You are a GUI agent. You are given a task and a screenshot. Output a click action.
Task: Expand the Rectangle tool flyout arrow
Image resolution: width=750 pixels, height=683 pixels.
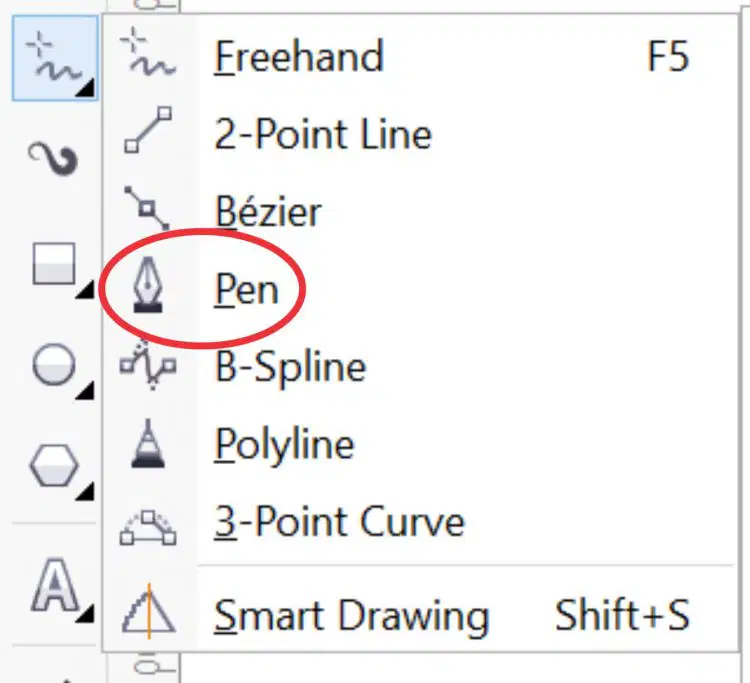(85, 290)
